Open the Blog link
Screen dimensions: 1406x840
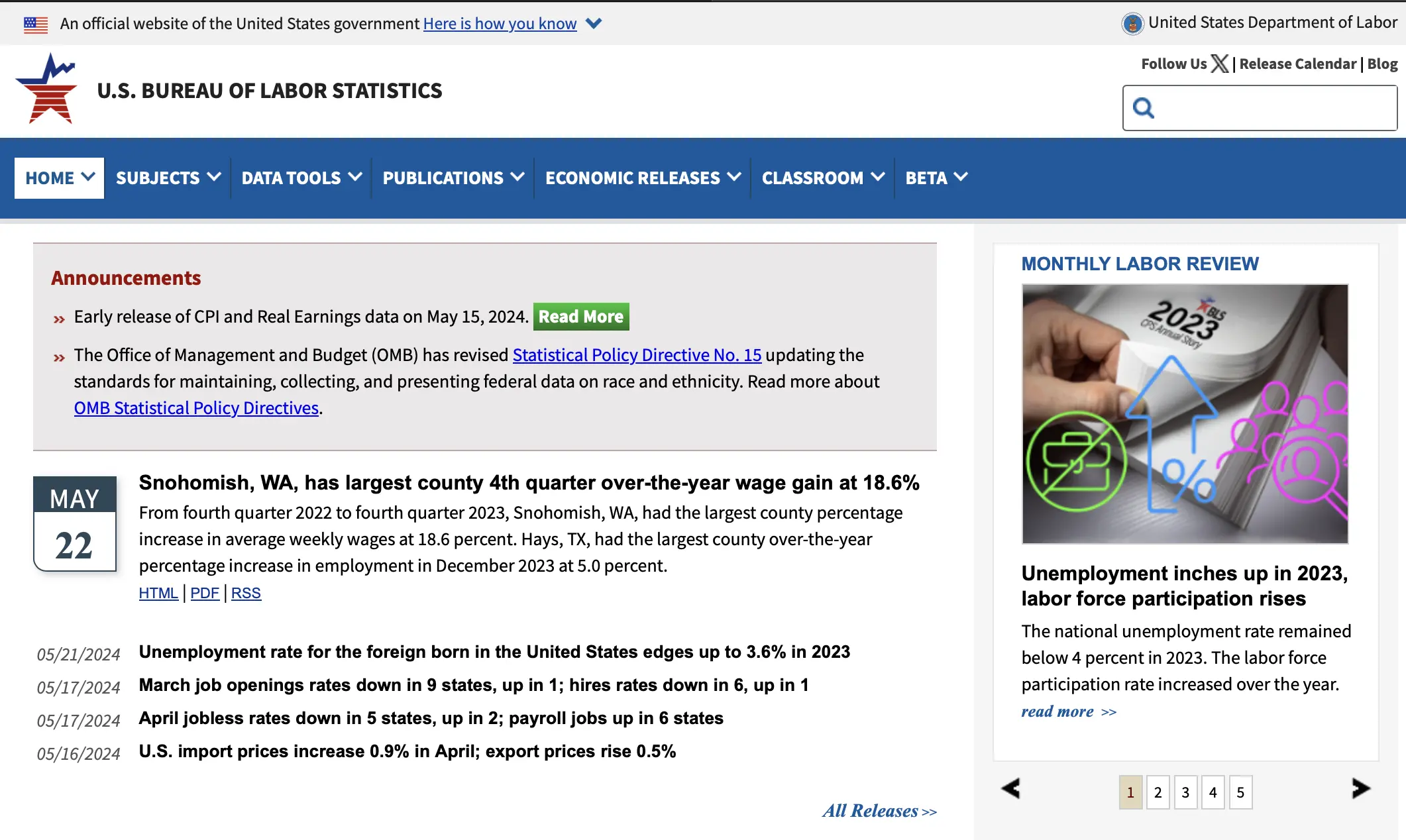click(1382, 64)
